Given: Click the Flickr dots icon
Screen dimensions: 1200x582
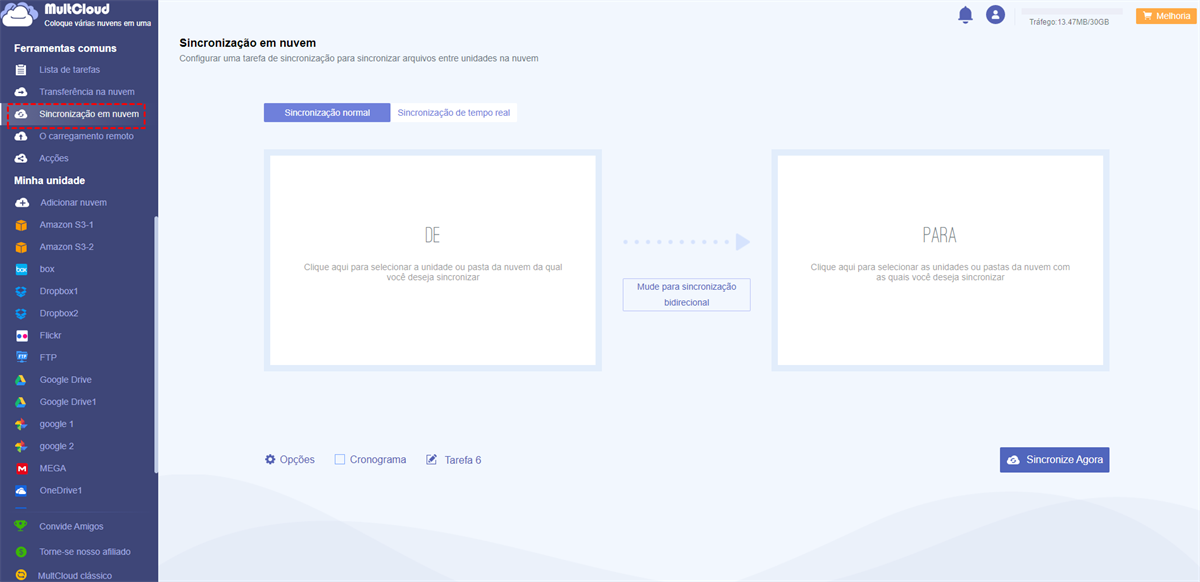Looking at the screenshot, I should [x=21, y=336].
